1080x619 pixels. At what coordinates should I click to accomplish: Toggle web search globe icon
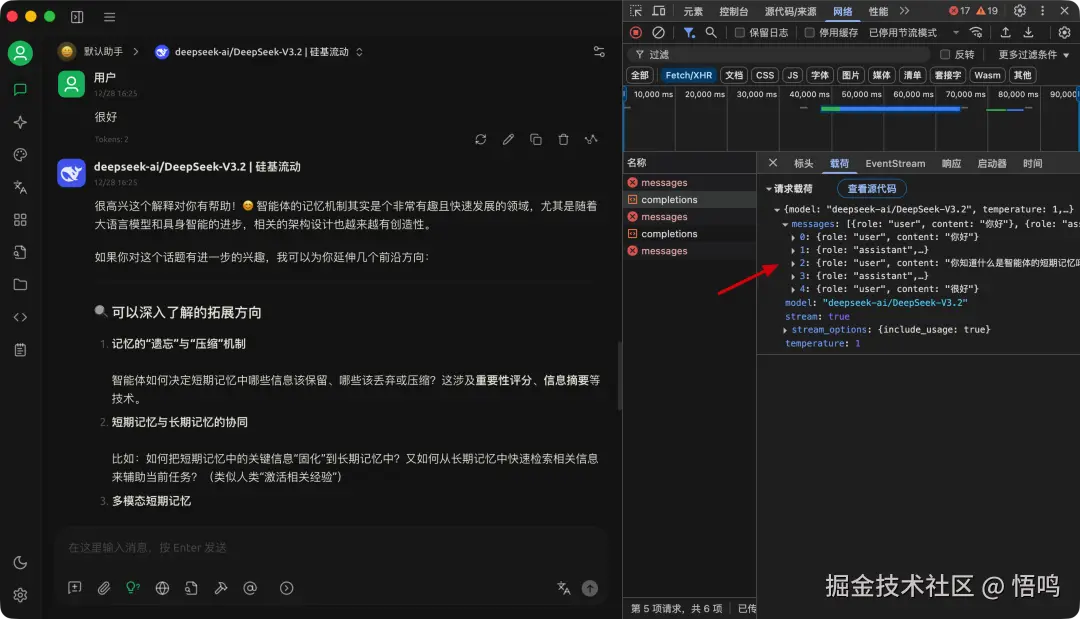coord(163,587)
